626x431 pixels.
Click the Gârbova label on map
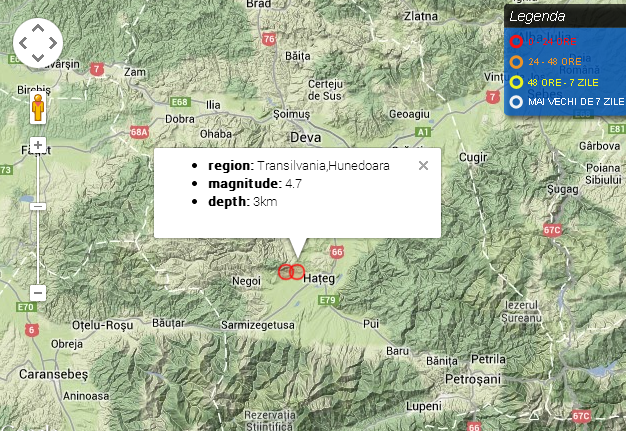pos(600,146)
